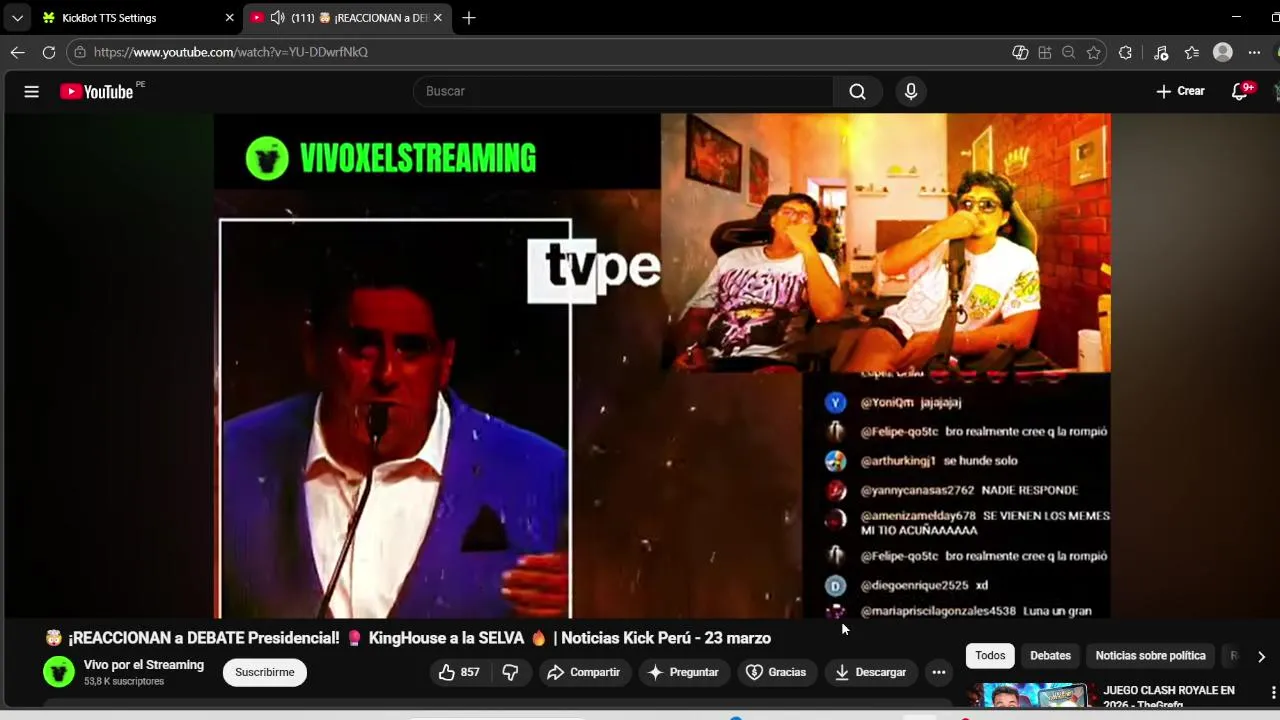
Task: Close the KickBot TTS Settings tab
Action: coord(229,18)
